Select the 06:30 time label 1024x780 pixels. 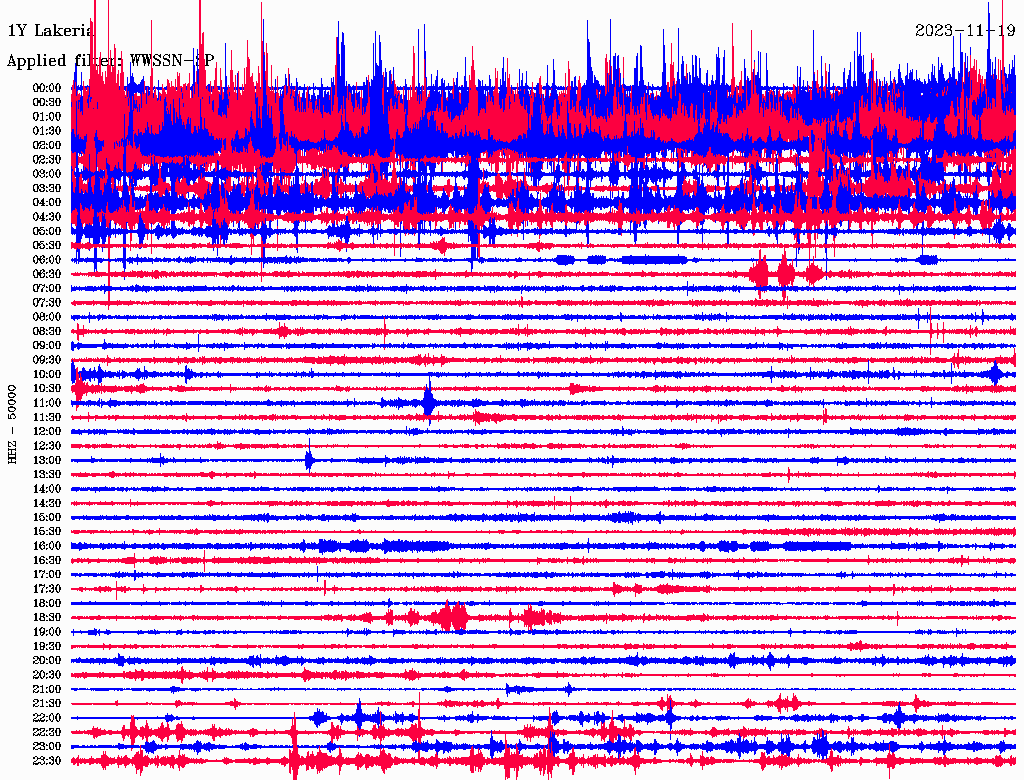click(x=47, y=274)
